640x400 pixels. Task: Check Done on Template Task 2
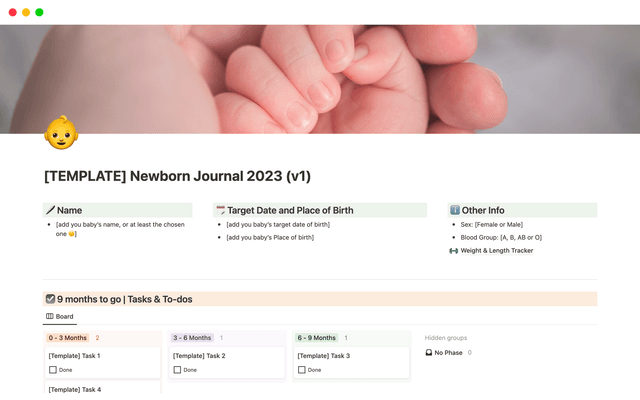(177, 370)
